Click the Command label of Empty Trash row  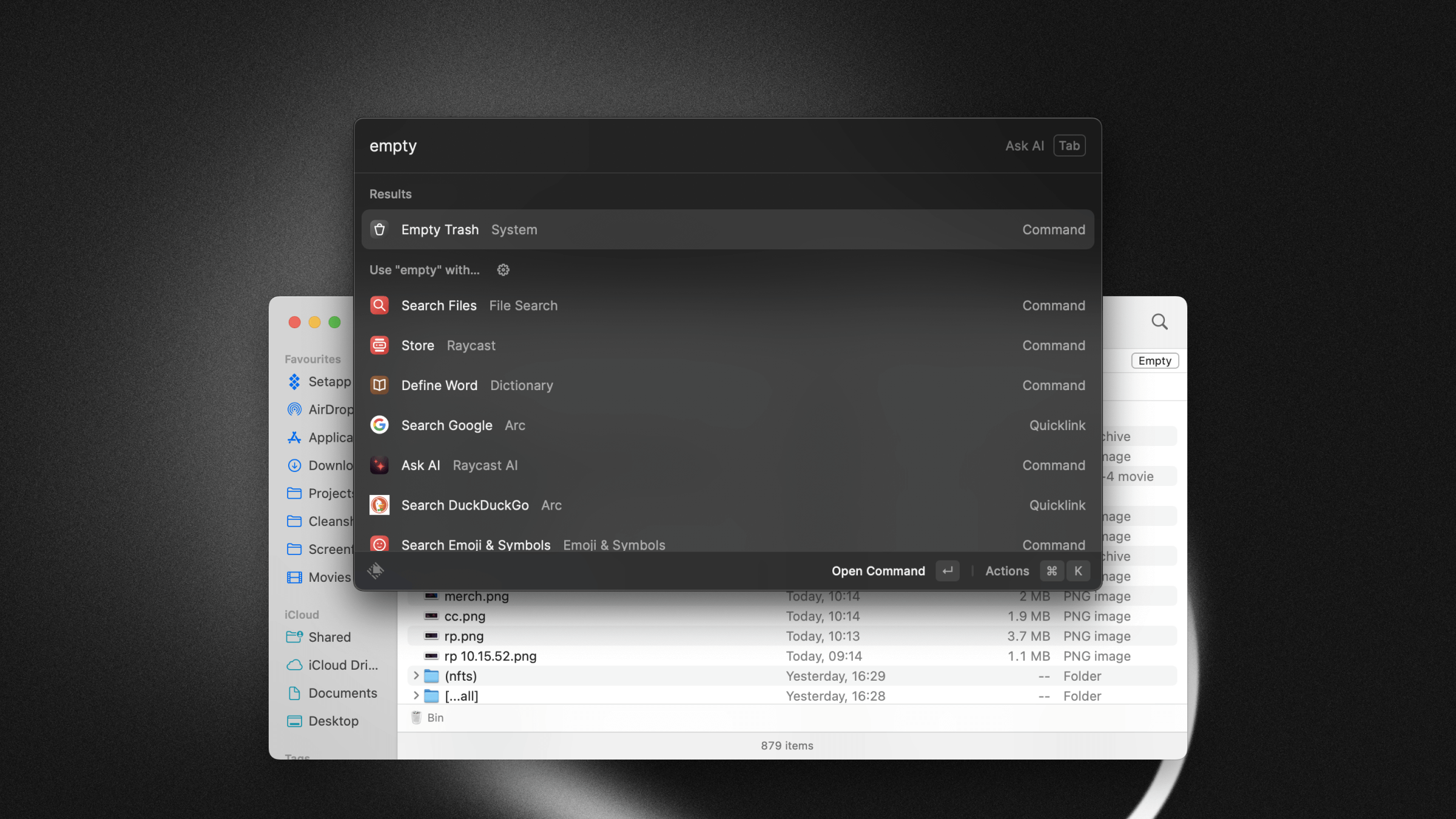pos(1054,229)
